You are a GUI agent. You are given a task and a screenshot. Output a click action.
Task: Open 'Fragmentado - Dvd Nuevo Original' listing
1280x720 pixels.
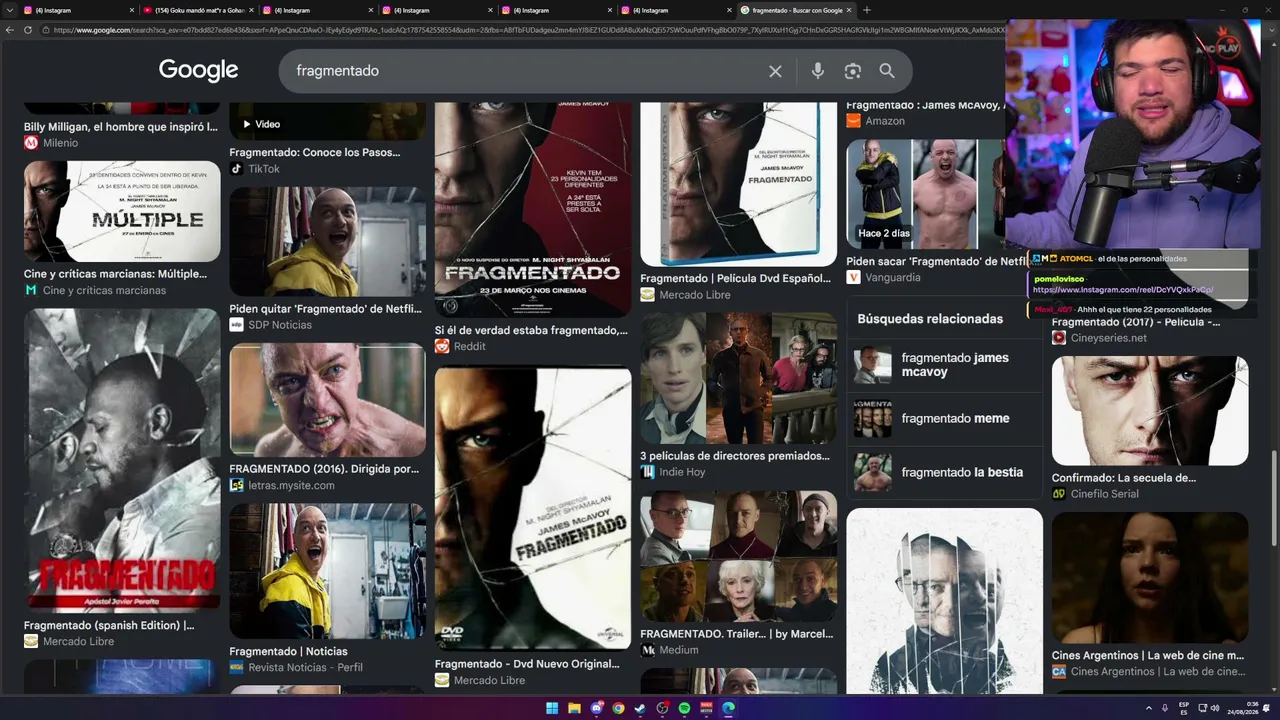(528, 664)
